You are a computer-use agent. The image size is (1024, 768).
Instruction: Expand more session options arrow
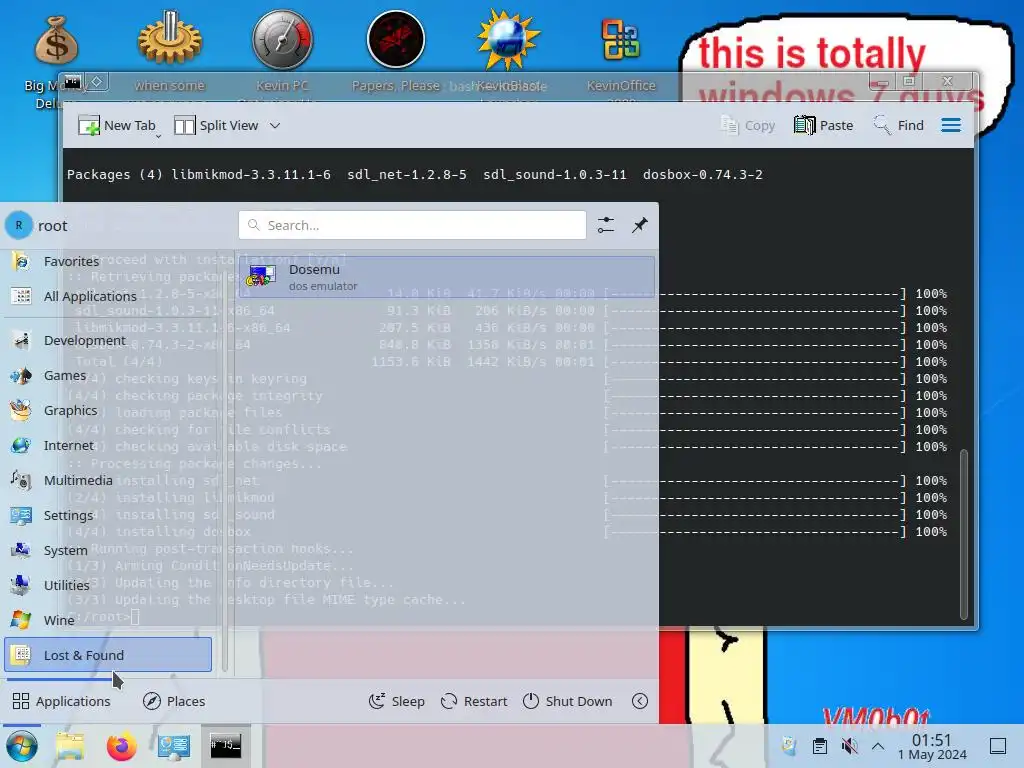(x=640, y=701)
